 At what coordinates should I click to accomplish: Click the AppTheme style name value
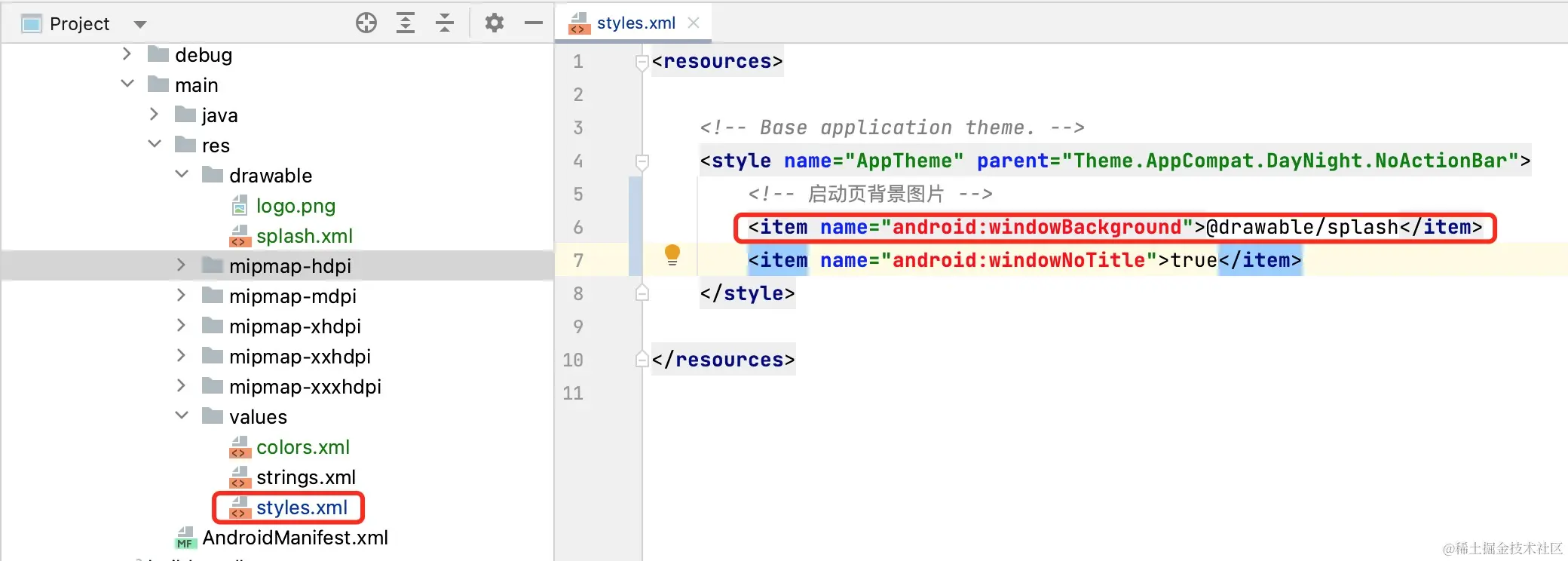pos(904,161)
